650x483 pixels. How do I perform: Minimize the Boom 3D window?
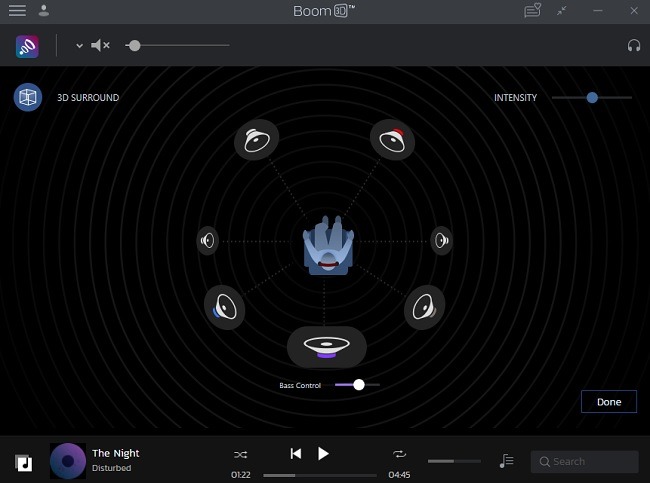[x=598, y=11]
